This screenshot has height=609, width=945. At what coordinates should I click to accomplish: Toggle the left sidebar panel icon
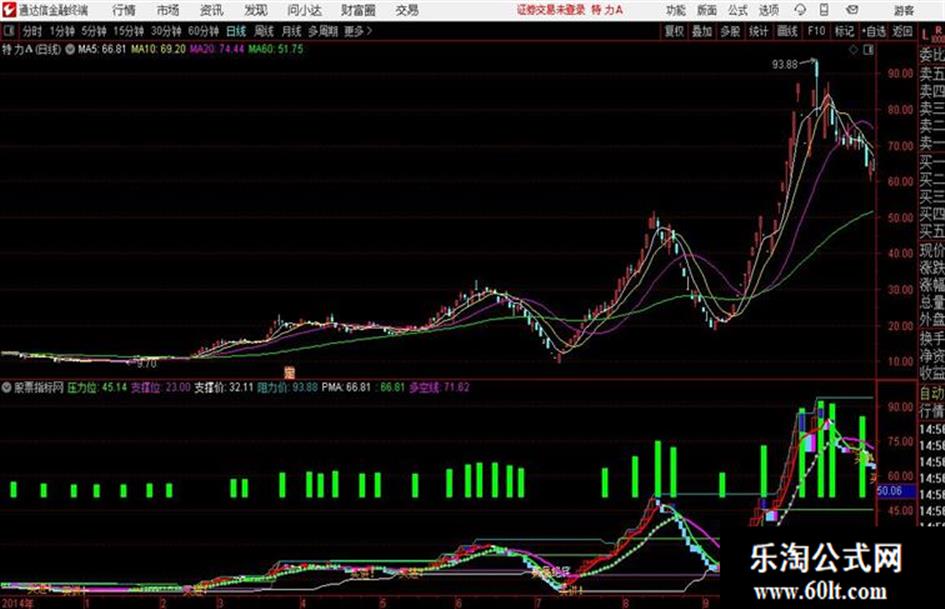click(8, 31)
